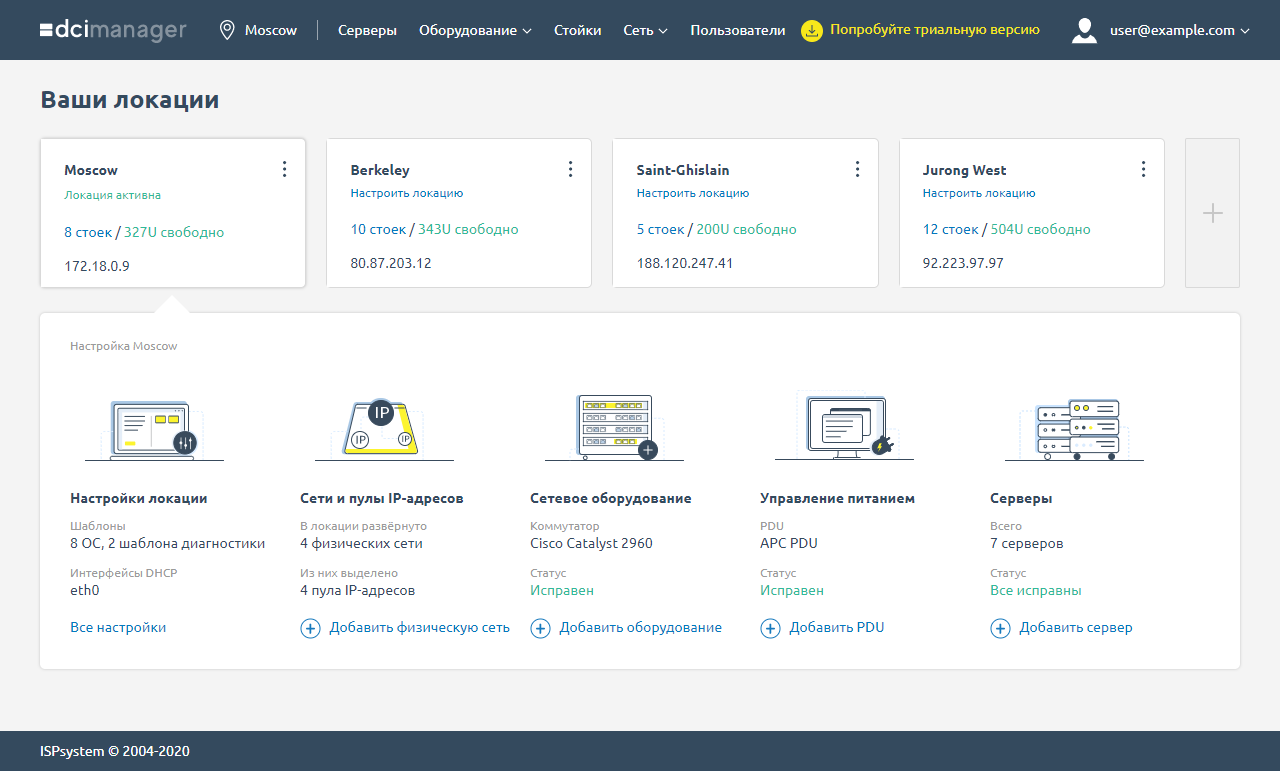This screenshot has width=1280, height=771.
Task: Click the IP address 172.18.0.9
Action: click(x=97, y=266)
